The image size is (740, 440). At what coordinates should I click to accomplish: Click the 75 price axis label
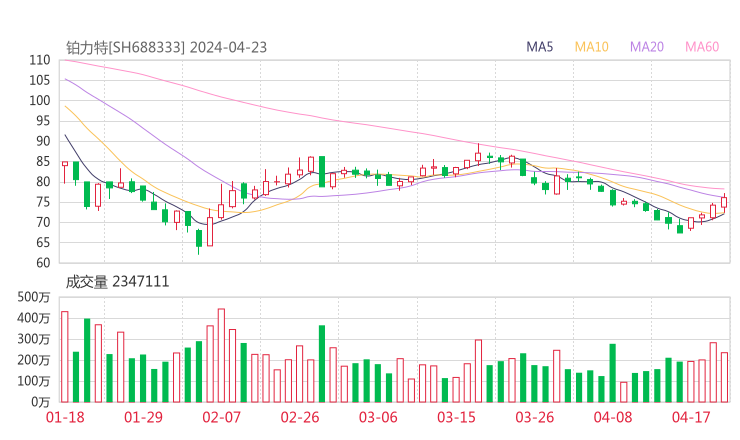[x=43, y=203]
